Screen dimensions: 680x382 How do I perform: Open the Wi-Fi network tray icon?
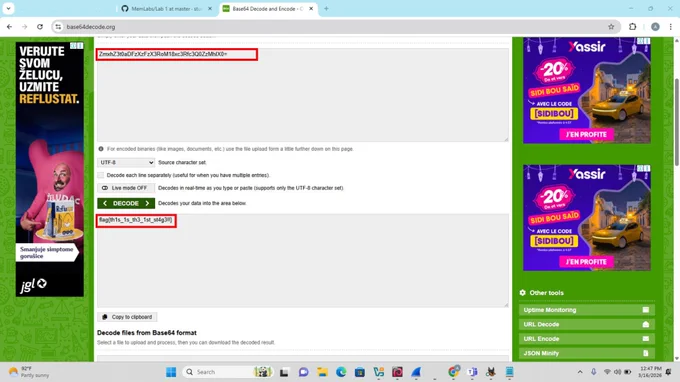(x=607, y=372)
